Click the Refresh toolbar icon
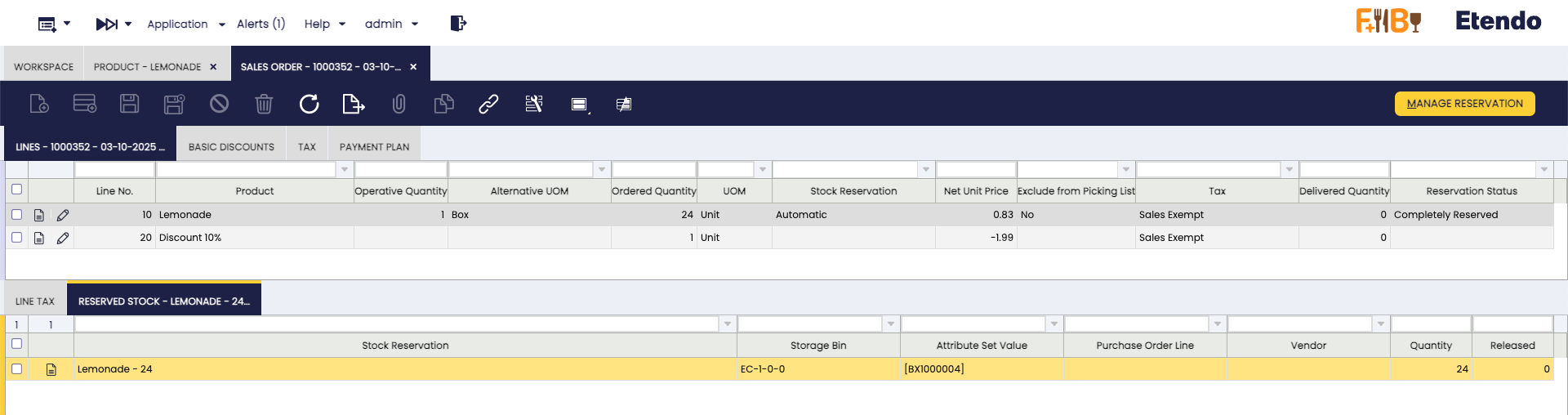The image size is (1568, 415). 309,104
